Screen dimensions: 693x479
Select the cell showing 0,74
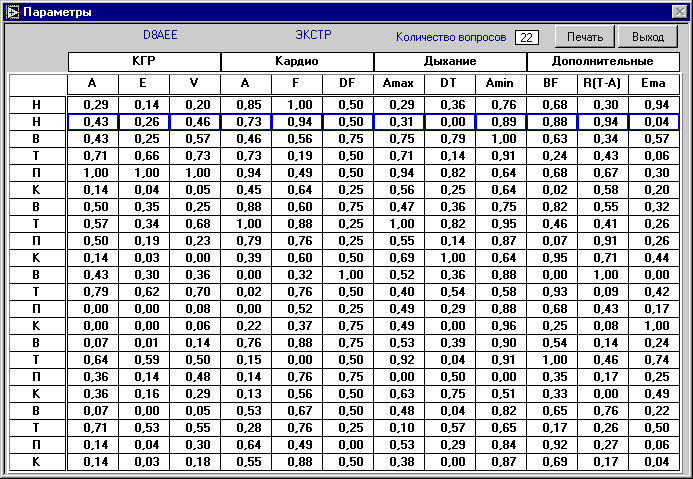(654, 360)
